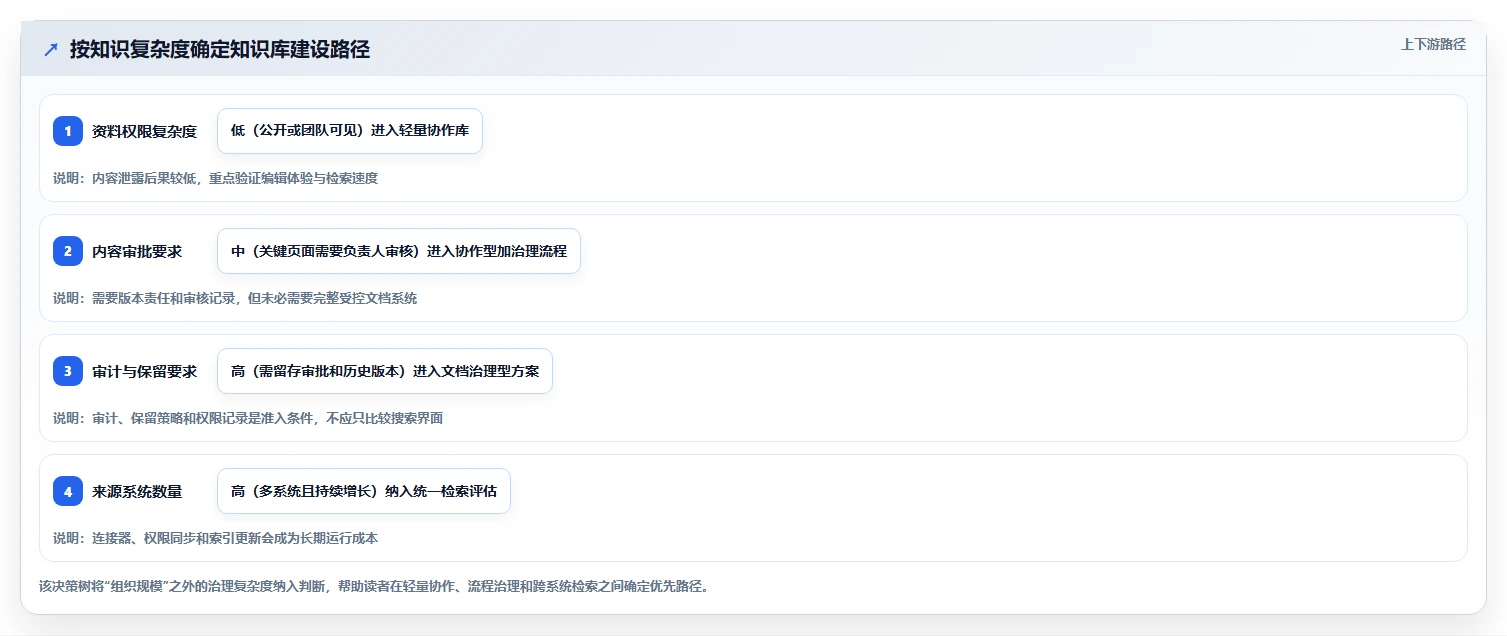The height and width of the screenshot is (636, 1507).
Task: Select the step 2 number badge
Action: click(68, 251)
